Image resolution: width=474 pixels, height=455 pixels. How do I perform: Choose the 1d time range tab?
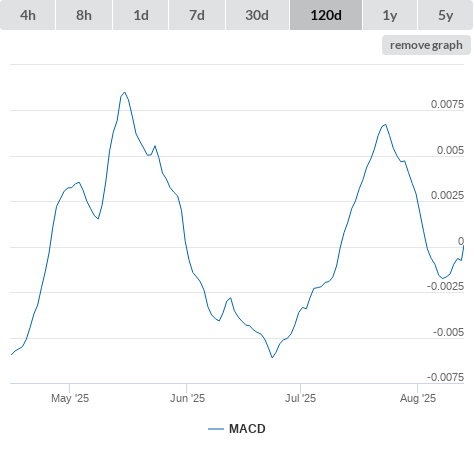[141, 15]
